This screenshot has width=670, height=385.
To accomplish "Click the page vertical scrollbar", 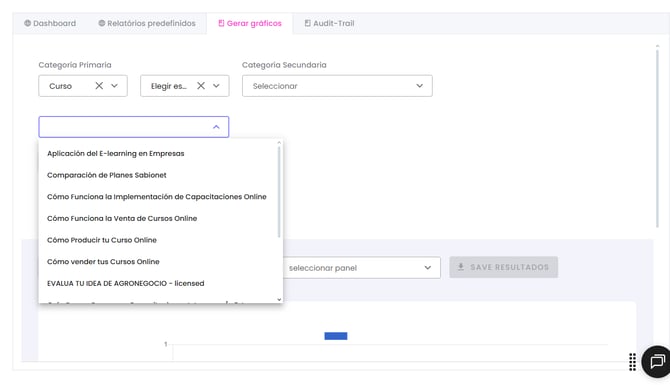I will pos(657,139).
